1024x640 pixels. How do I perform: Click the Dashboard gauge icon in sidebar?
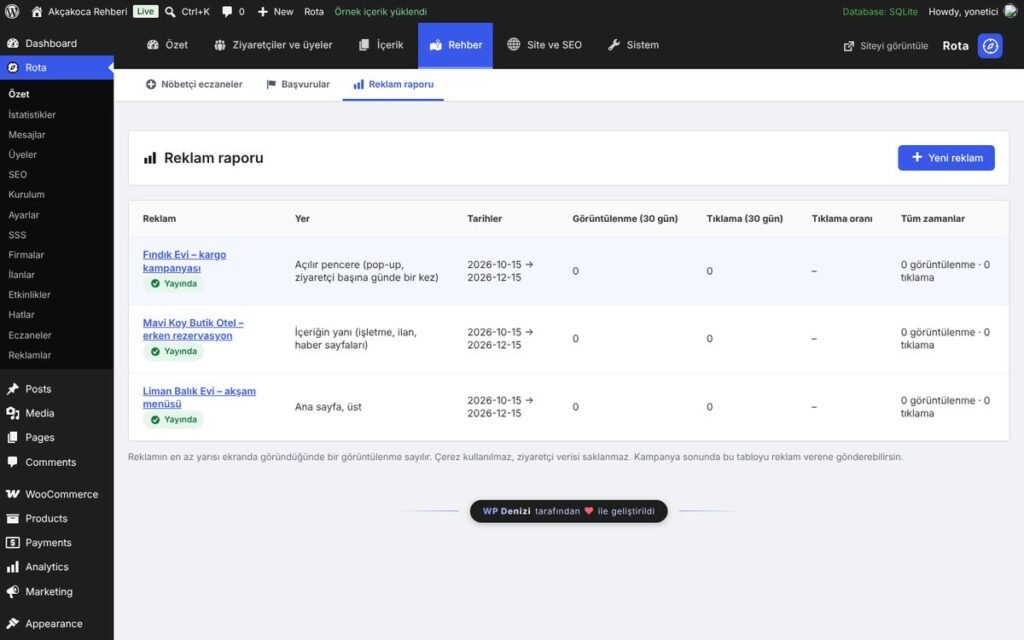(12, 43)
